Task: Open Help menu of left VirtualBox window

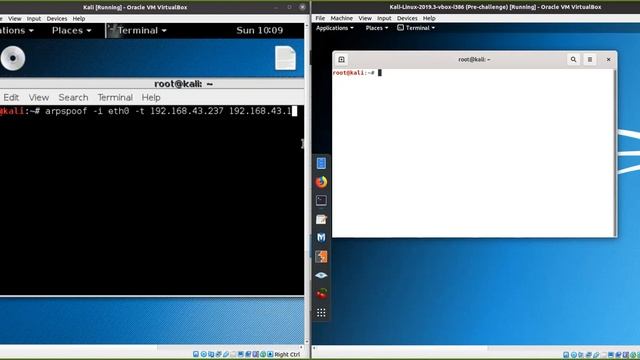Action: (79, 19)
